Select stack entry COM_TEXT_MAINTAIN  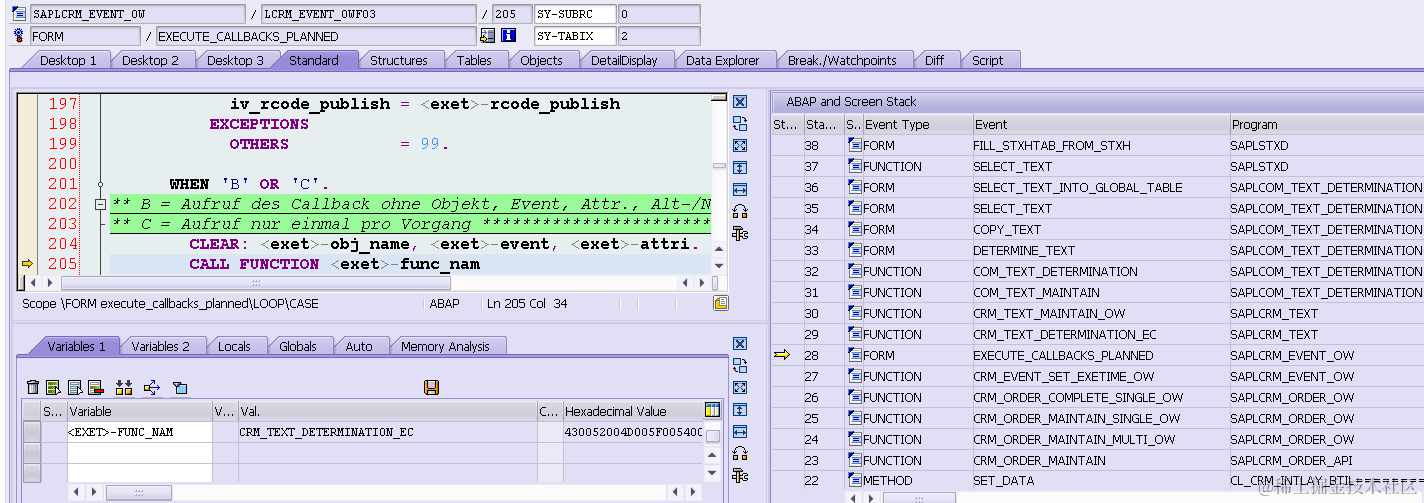click(x=1036, y=292)
